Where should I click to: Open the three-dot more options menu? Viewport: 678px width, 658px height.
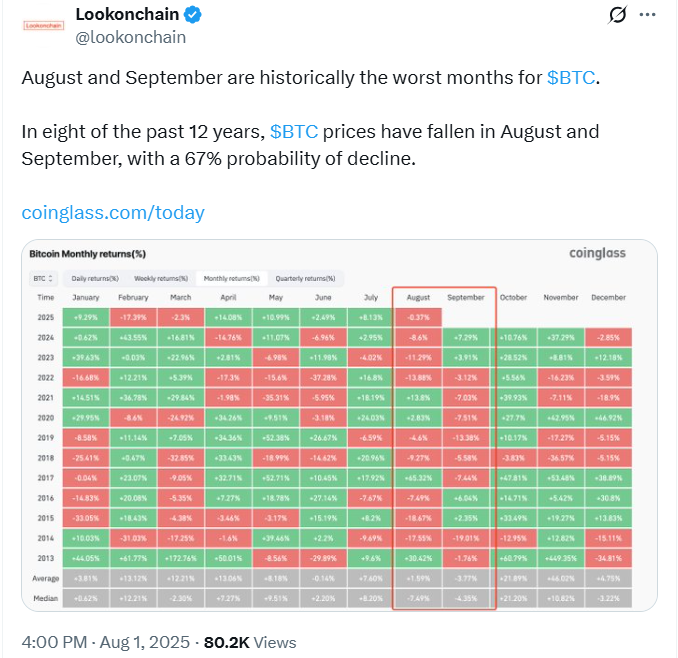(647, 15)
